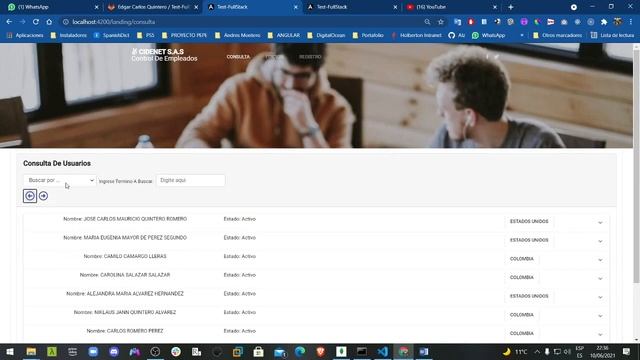The width and height of the screenshot is (640, 360).
Task: Expand the Alejandra Maria Alvarez Hernandez row
Action: 600,297
